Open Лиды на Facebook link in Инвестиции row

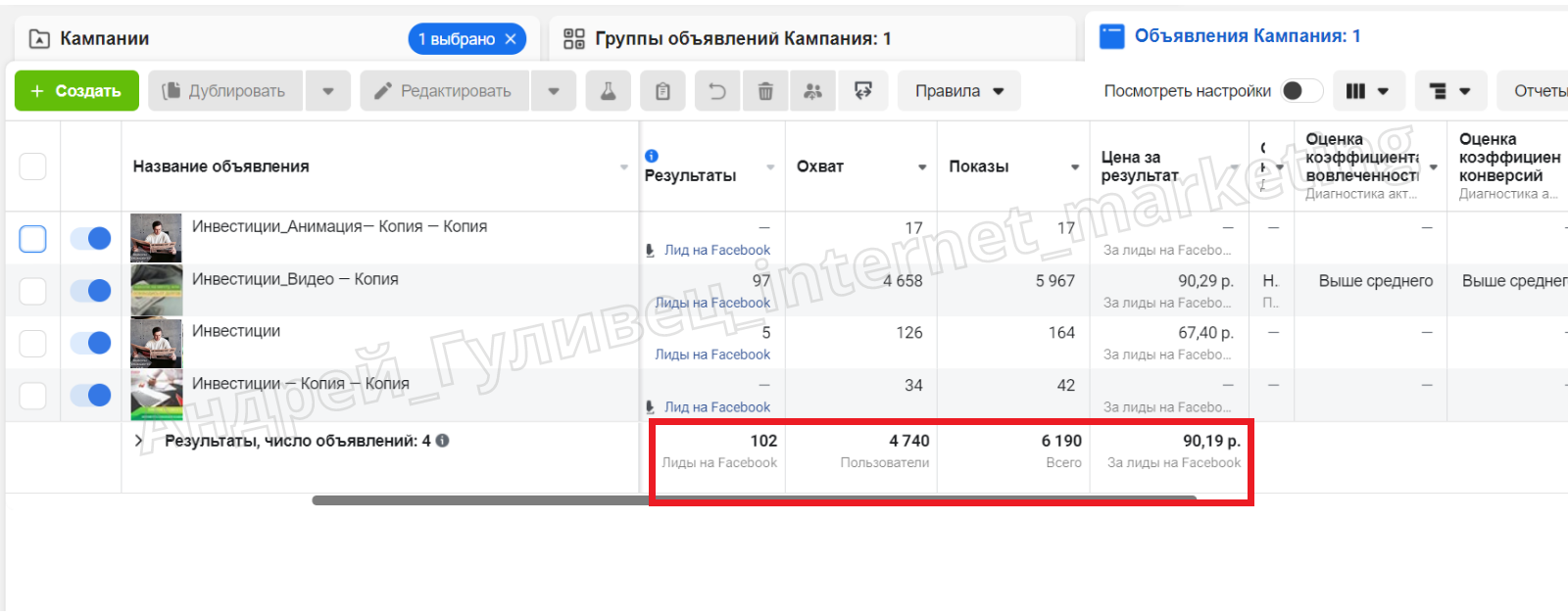712,355
